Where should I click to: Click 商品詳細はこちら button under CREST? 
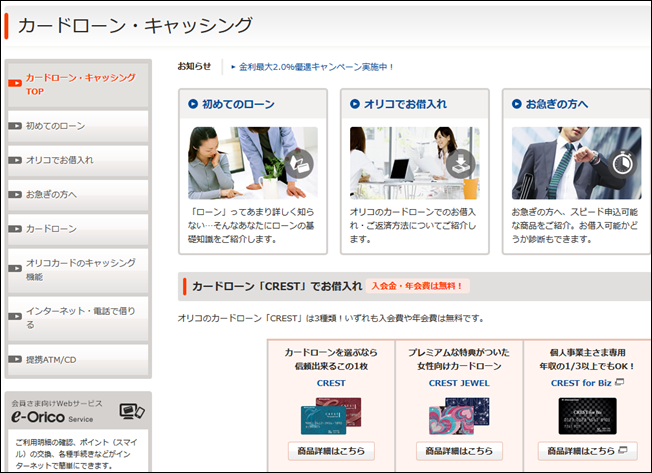coord(331,451)
